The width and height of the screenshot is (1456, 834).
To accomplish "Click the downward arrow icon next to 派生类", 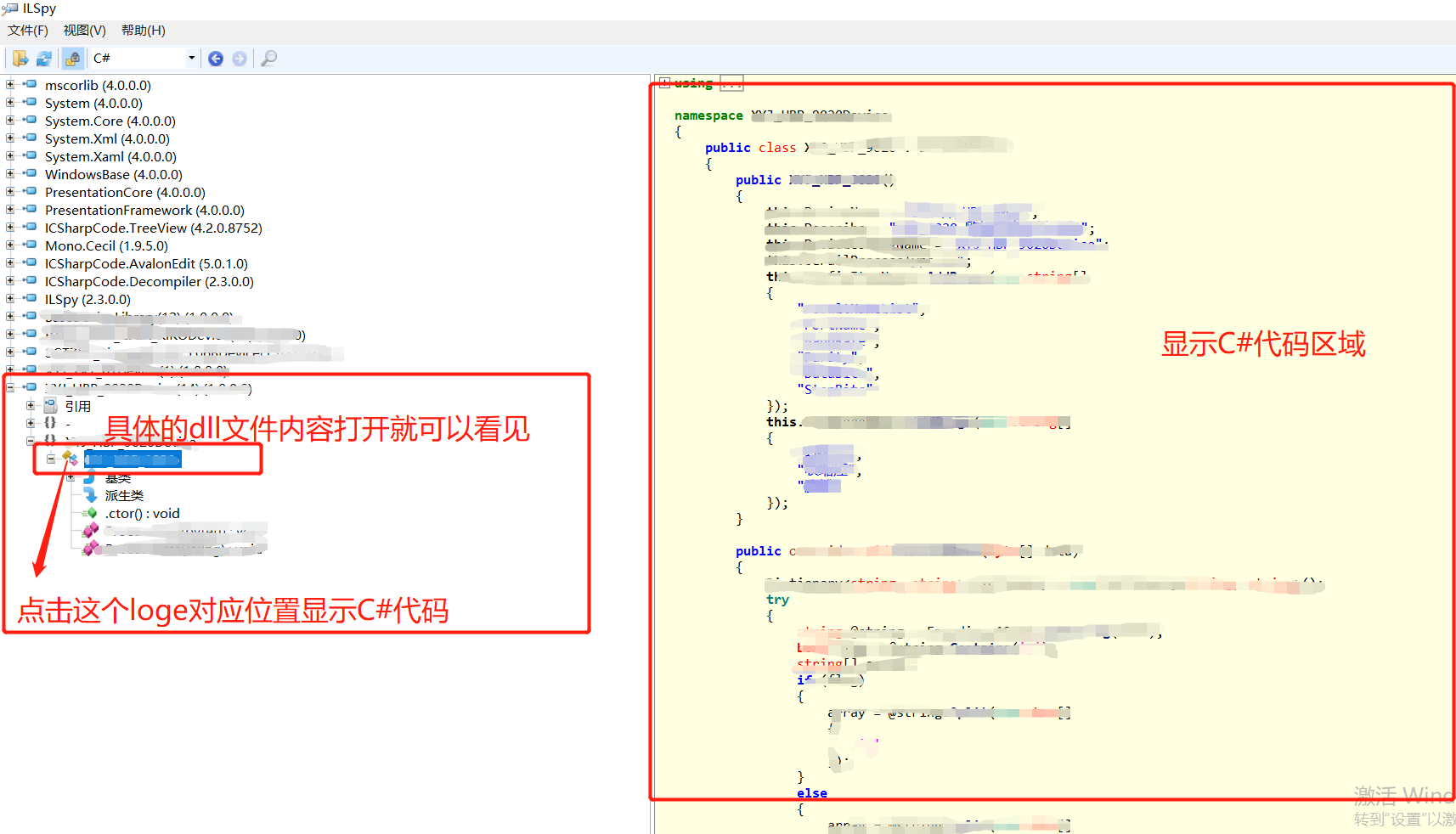I will 91,495.
